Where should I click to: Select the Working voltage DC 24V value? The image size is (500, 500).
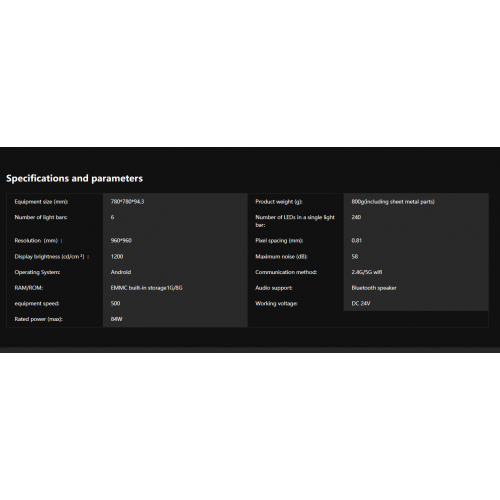[x=361, y=304]
